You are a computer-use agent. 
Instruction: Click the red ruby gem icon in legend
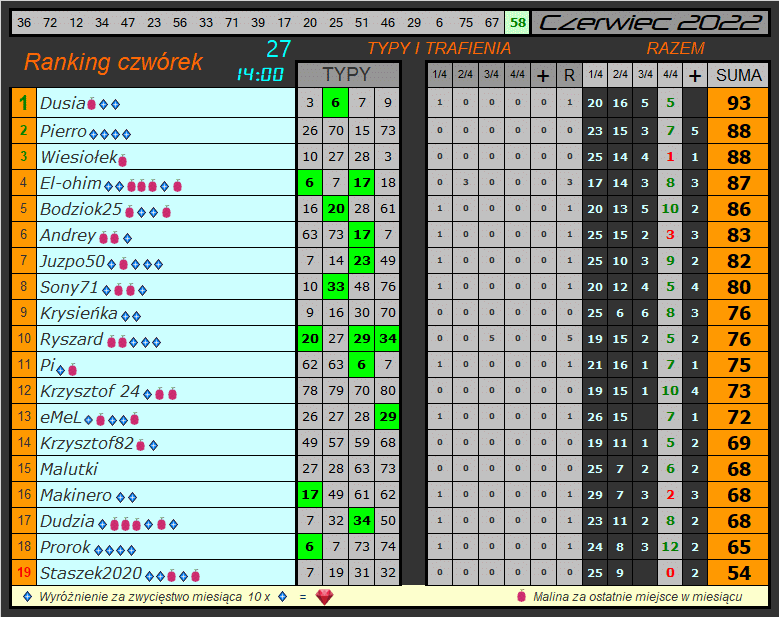324,597
